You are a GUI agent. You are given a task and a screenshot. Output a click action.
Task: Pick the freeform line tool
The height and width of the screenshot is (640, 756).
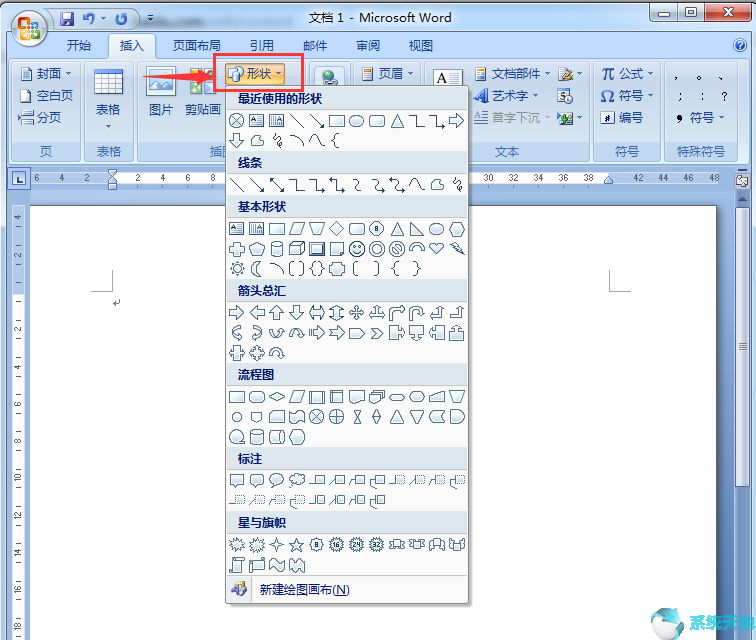coord(437,185)
